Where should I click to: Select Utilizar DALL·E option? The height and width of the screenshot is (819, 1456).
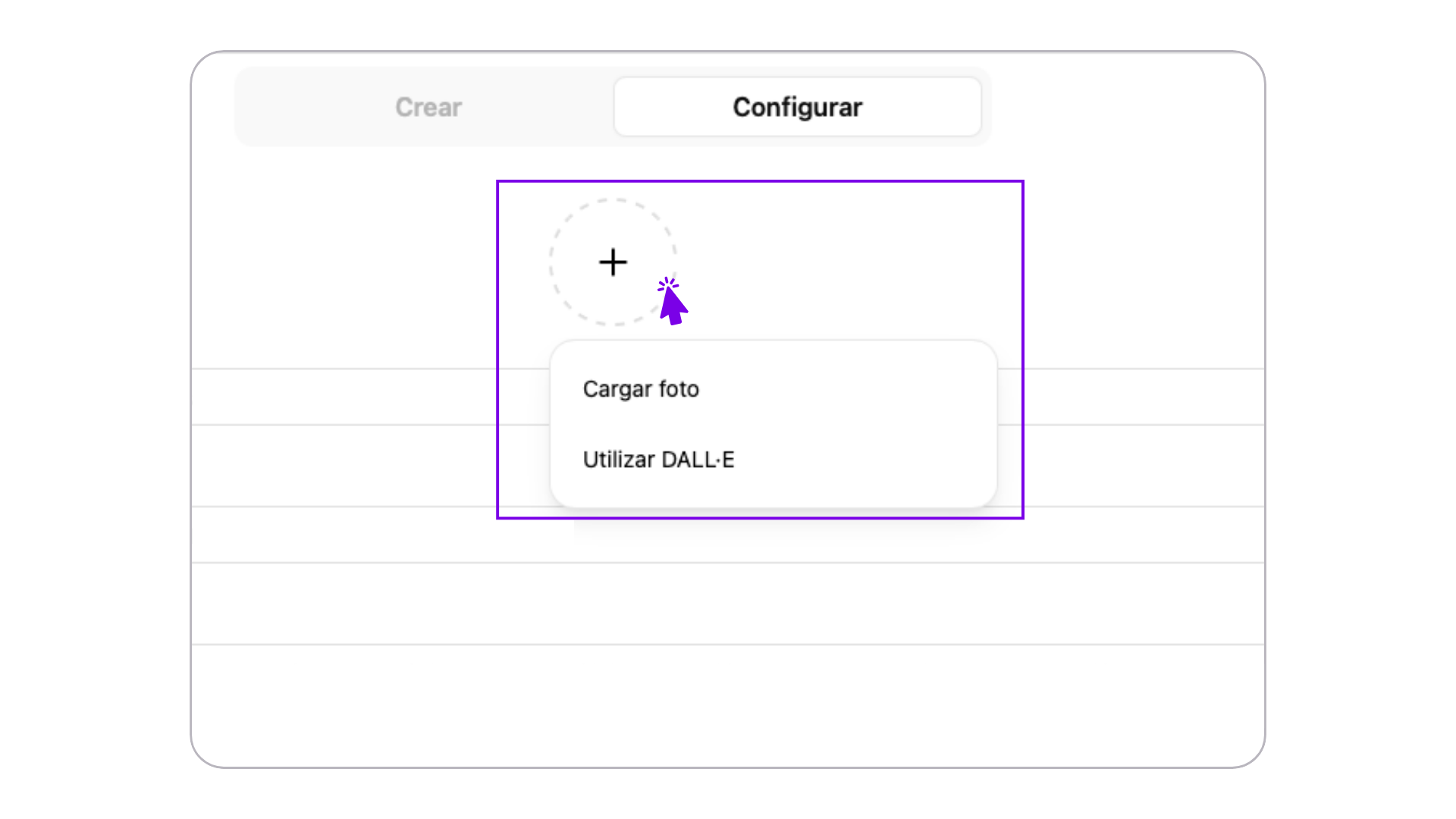[x=658, y=460]
